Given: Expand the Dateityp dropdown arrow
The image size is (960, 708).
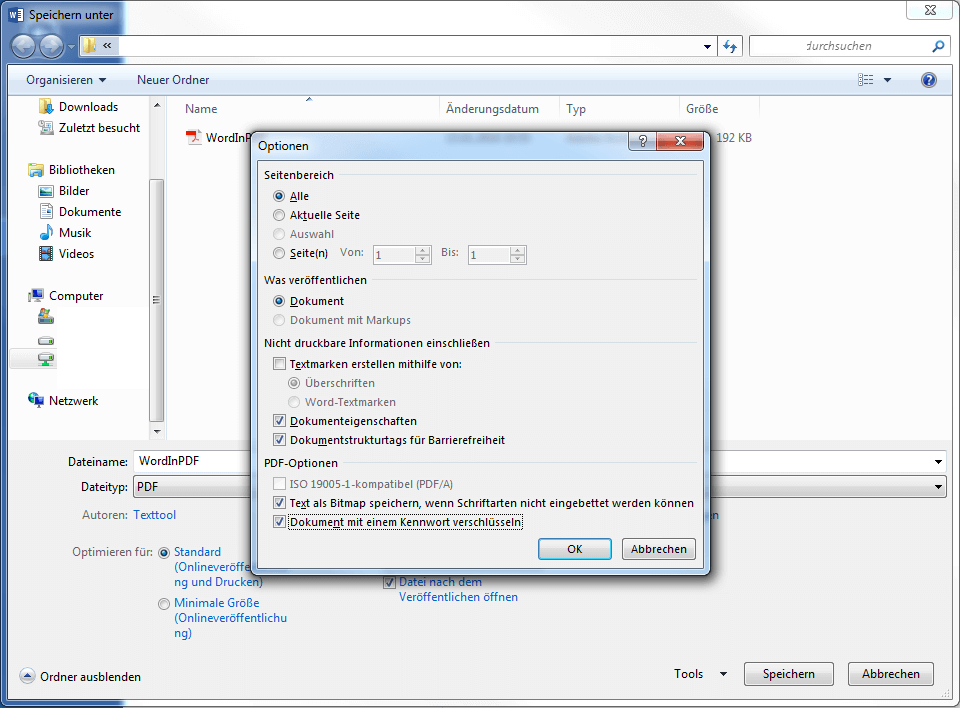Looking at the screenshot, I should point(938,487).
